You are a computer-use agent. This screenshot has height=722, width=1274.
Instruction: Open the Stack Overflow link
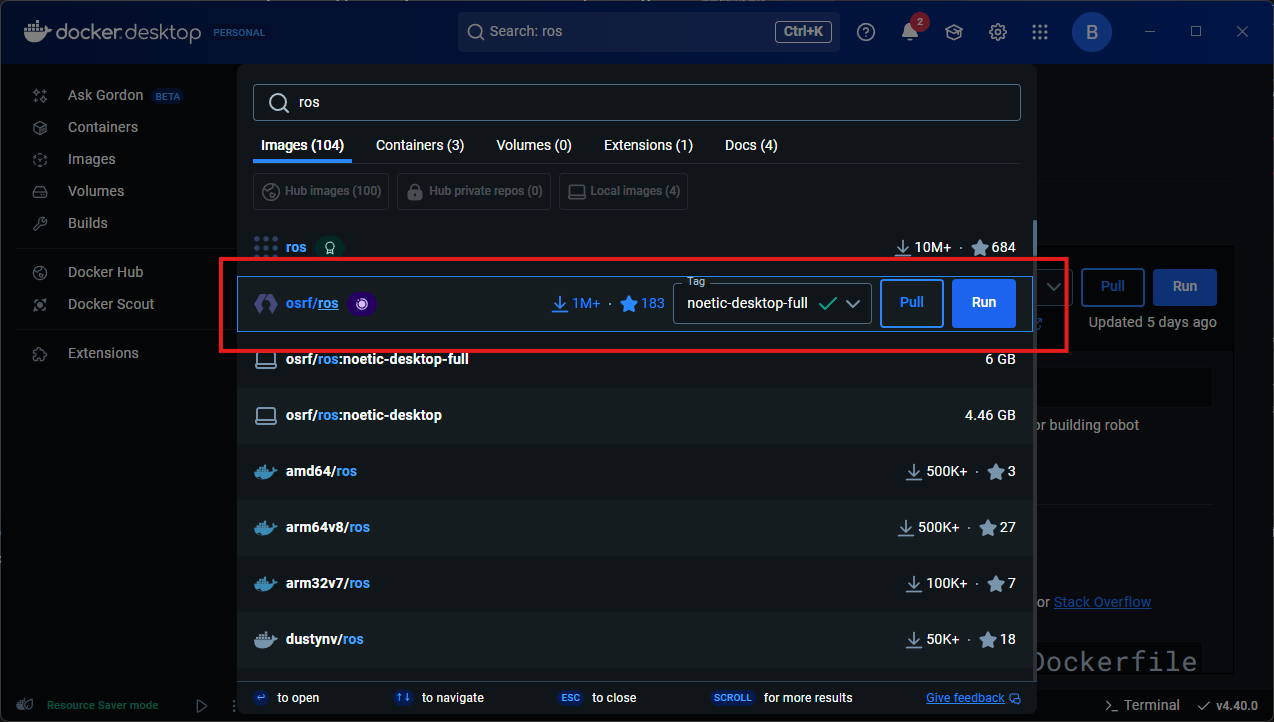(x=1102, y=603)
